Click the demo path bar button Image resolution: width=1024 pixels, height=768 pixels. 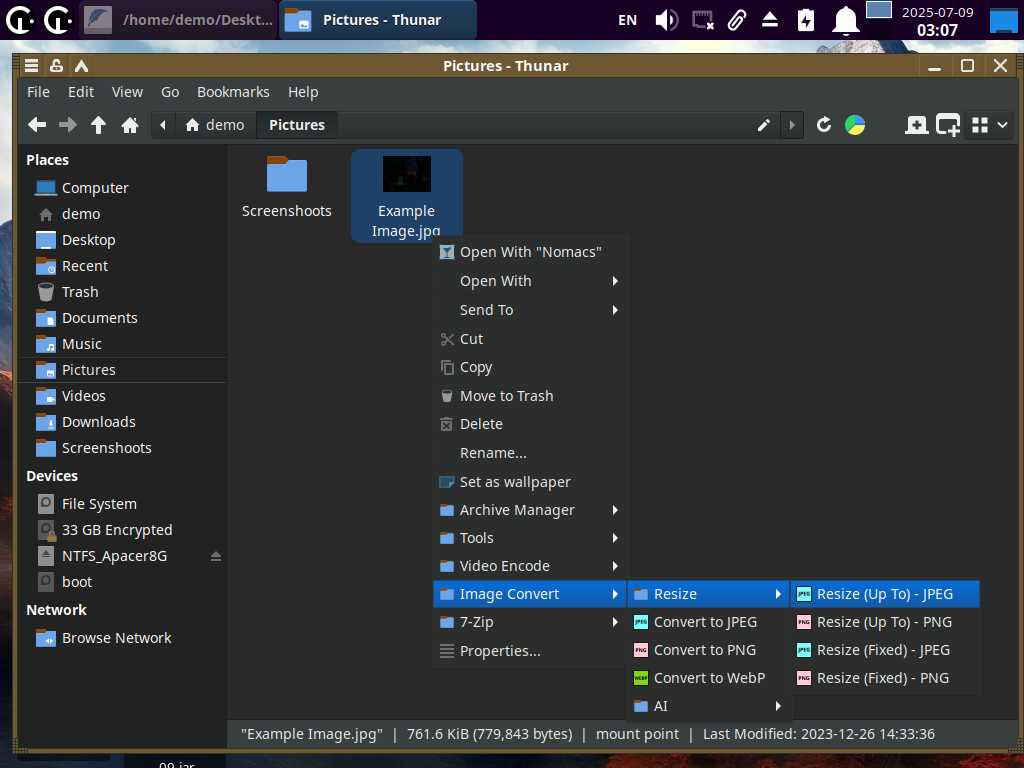(x=215, y=125)
